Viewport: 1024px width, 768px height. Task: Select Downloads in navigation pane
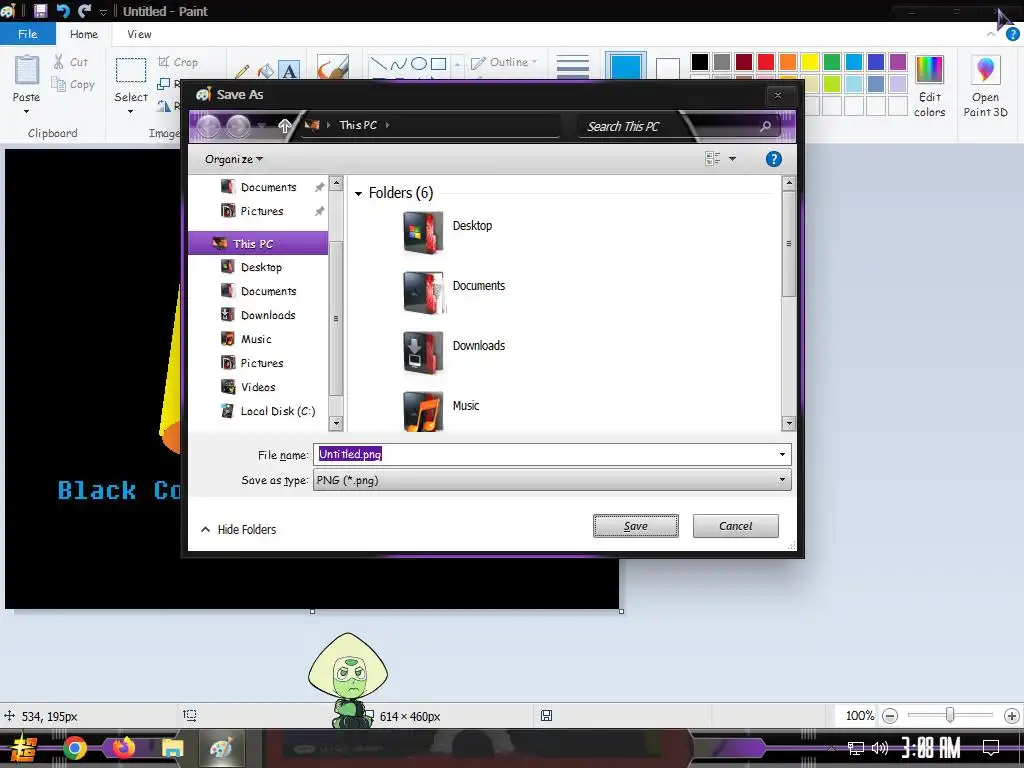[x=258, y=315]
